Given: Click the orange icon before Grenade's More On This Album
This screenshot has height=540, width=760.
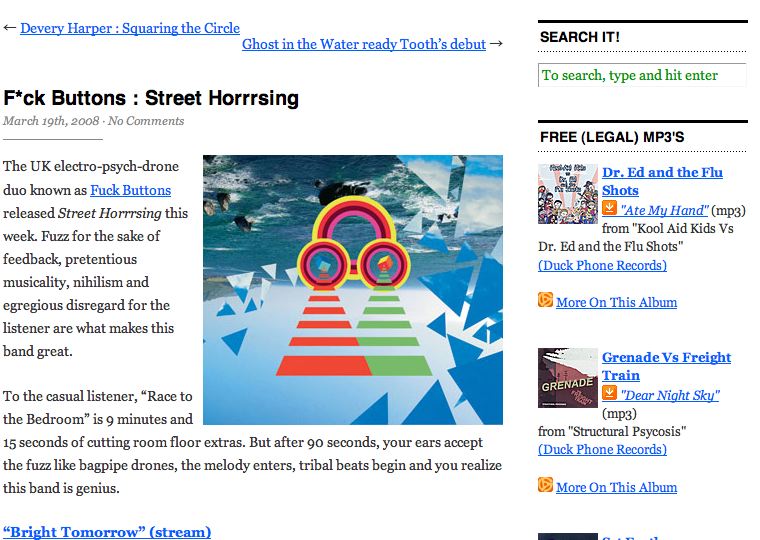Looking at the screenshot, I should (x=545, y=485).
